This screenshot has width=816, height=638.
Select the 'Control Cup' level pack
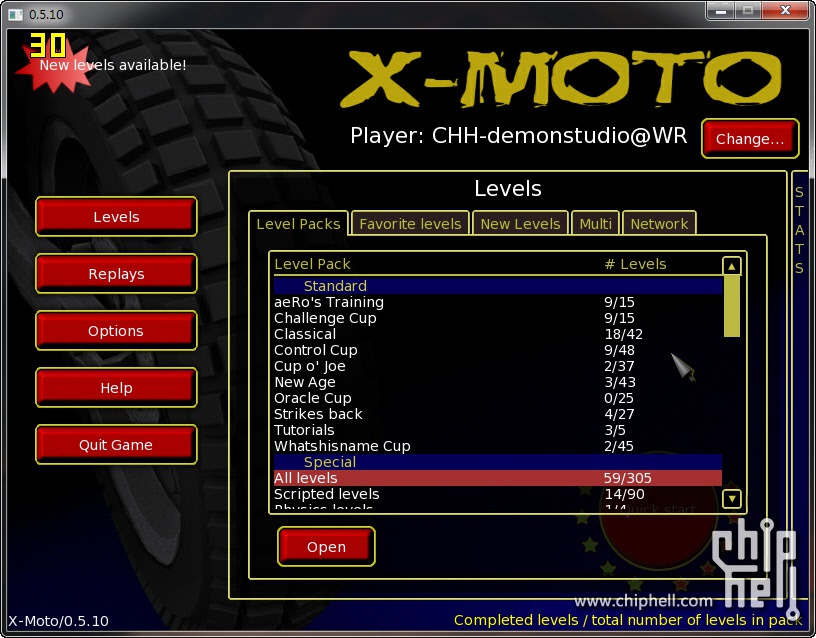click(x=498, y=350)
